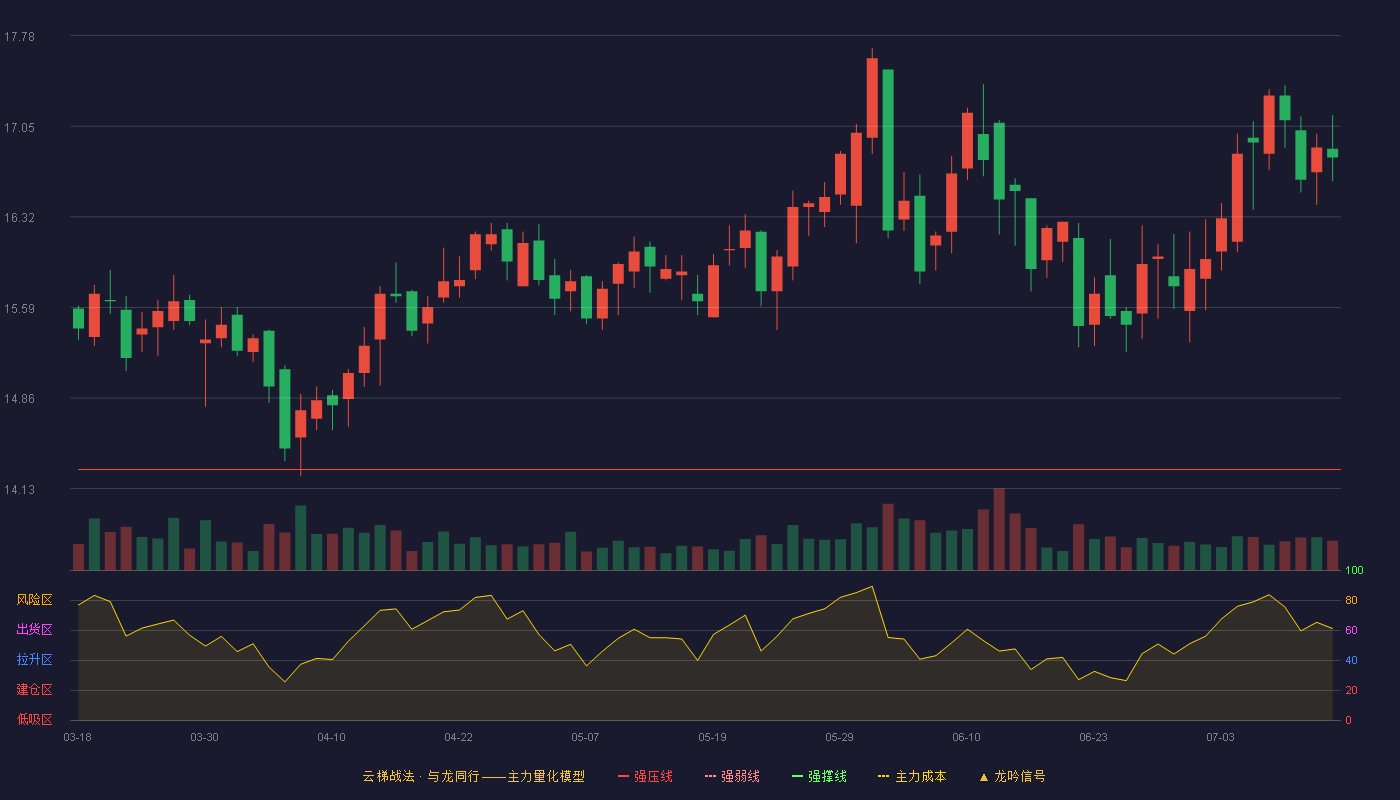Image resolution: width=1400 pixels, height=800 pixels.
Task: Toggle the 强弱线 legend item
Action: coord(732,776)
